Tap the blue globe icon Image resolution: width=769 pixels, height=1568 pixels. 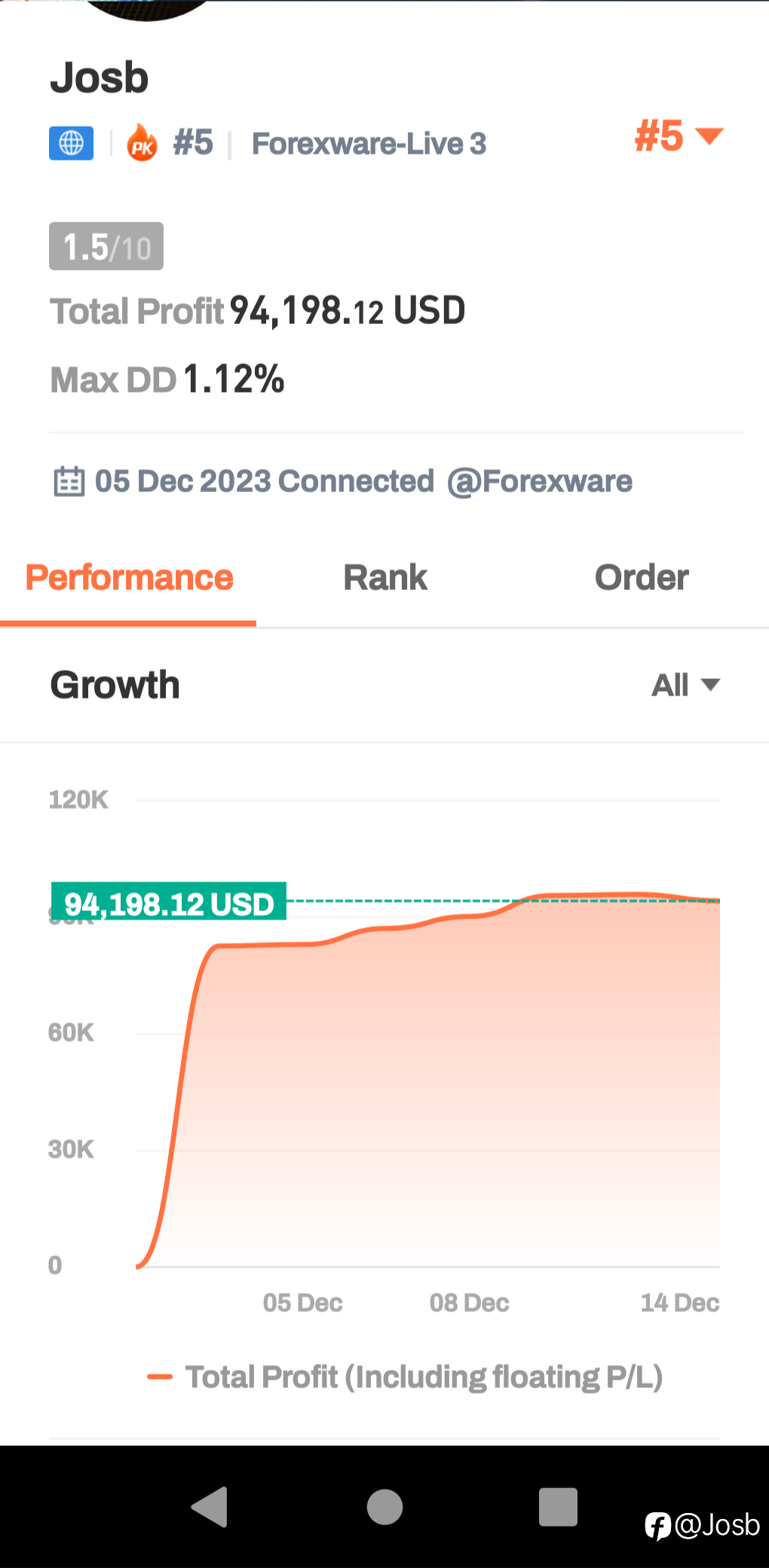[72, 143]
